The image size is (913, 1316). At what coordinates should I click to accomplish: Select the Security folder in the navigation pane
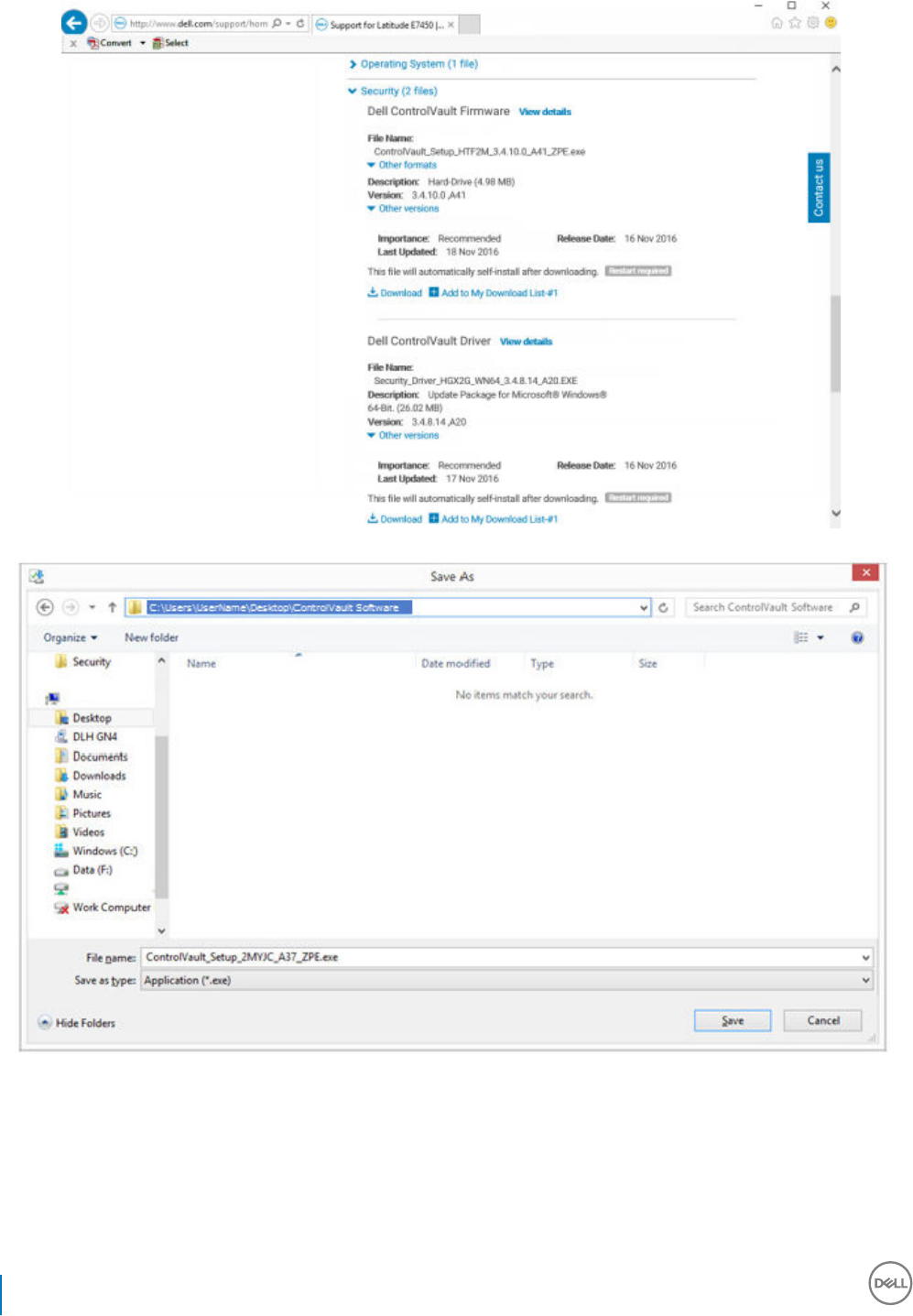(82, 662)
